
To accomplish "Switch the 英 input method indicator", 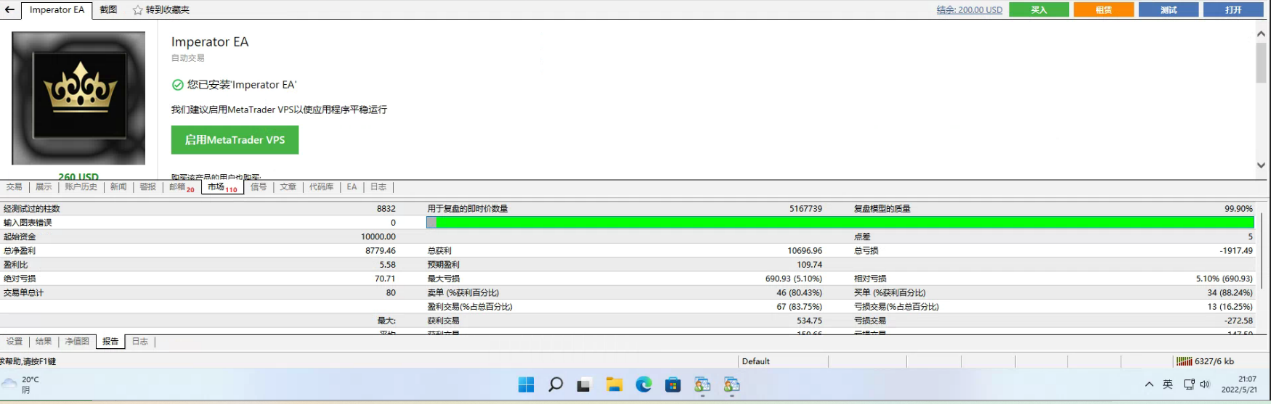I will 1168,384.
